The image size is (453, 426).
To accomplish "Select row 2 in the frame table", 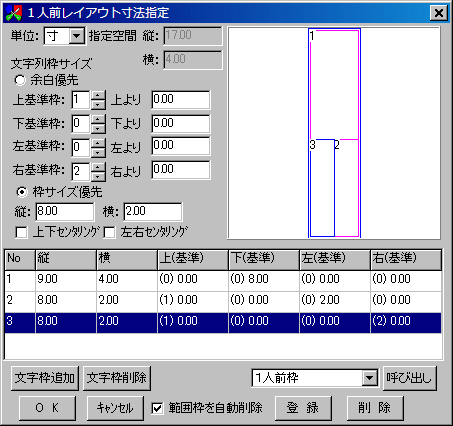I will coord(223,300).
